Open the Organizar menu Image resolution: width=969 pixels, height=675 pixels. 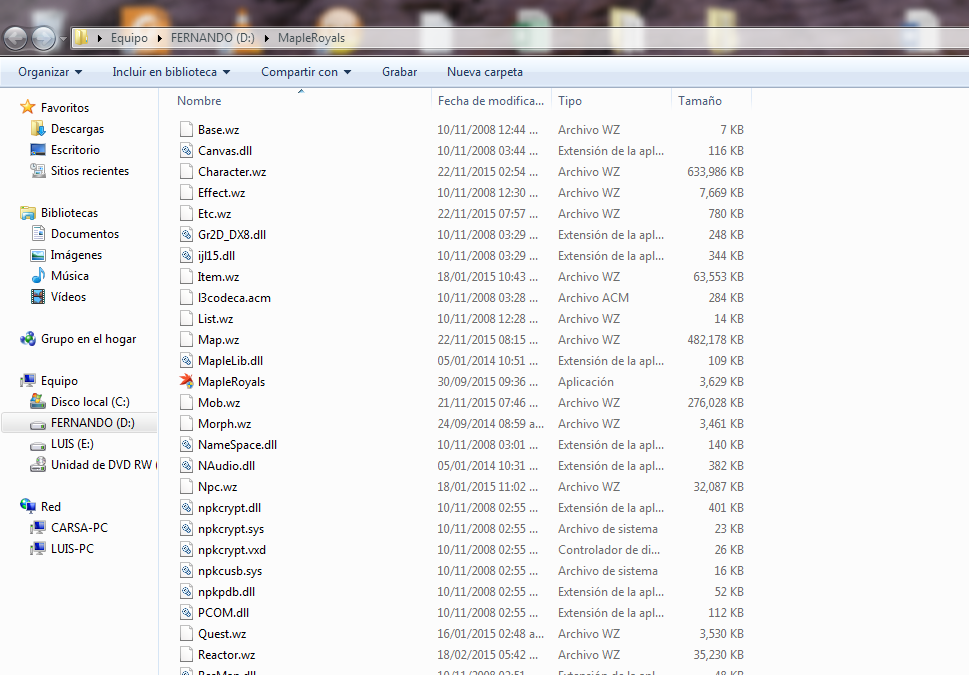point(50,72)
